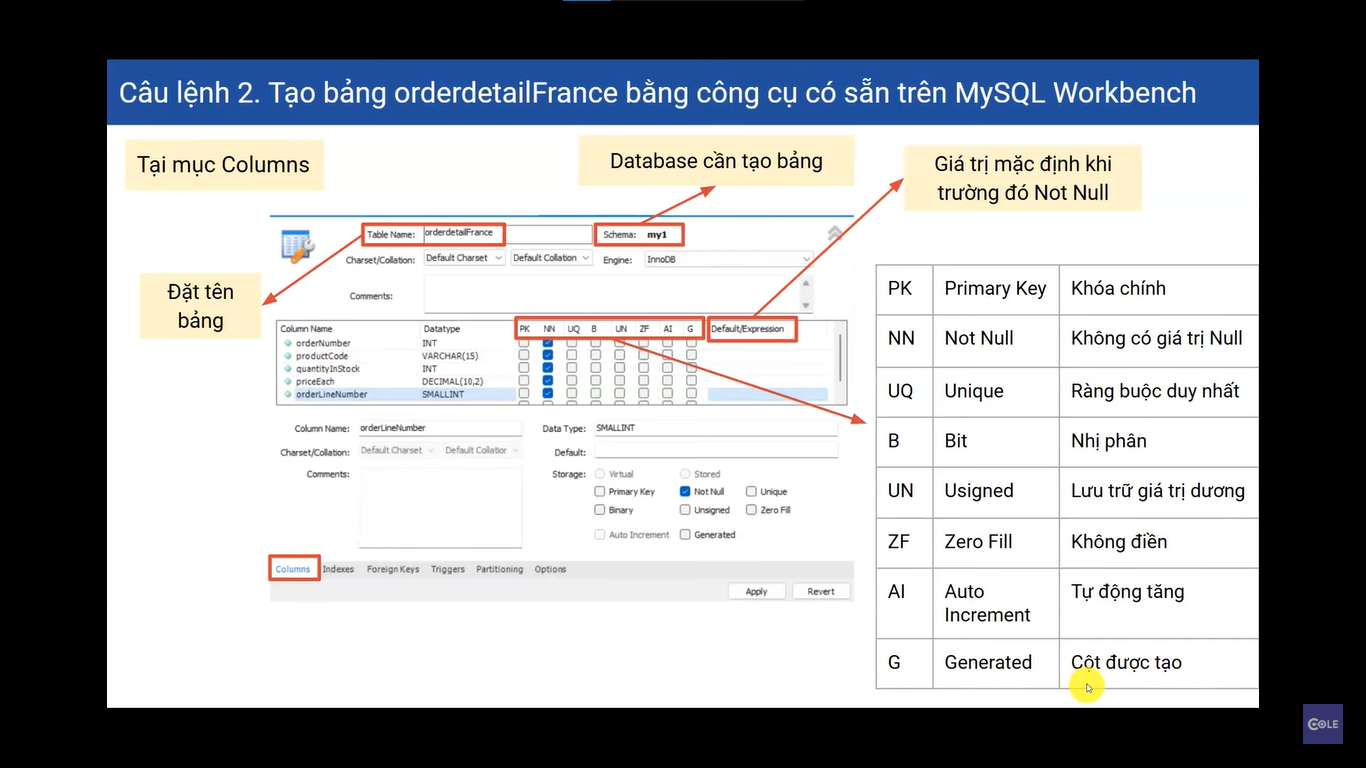This screenshot has height=768, width=1366.
Task: Open the Triggers tab
Action: pos(448,569)
